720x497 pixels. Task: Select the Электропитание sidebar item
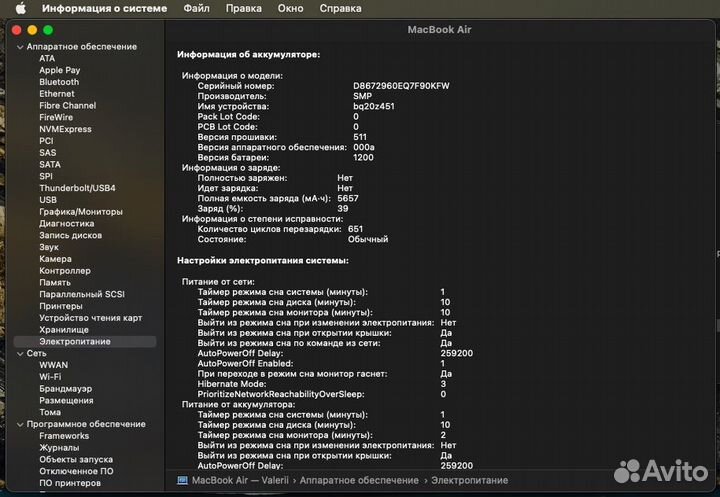(x=75, y=341)
